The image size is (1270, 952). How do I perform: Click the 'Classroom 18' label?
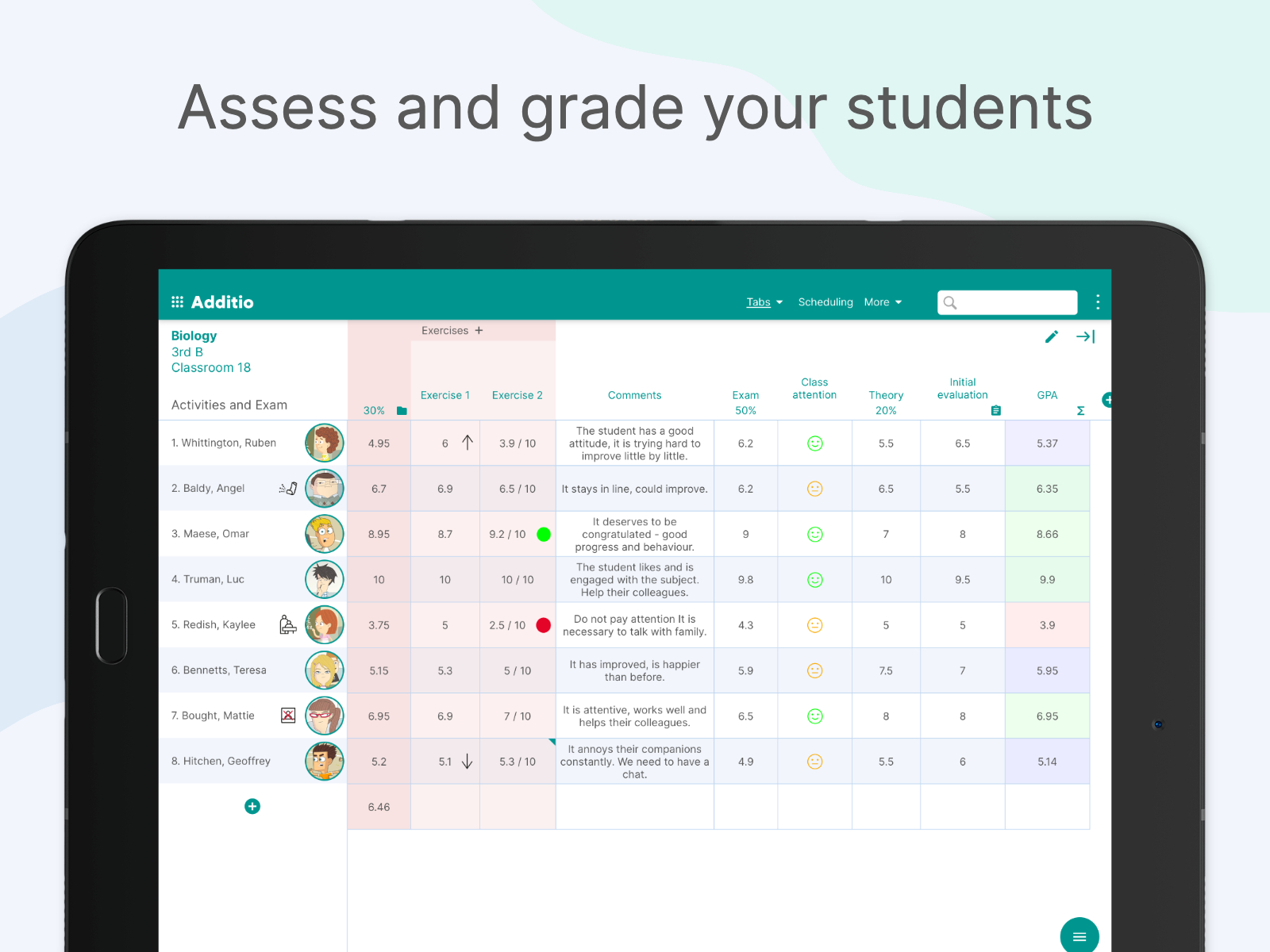click(211, 367)
